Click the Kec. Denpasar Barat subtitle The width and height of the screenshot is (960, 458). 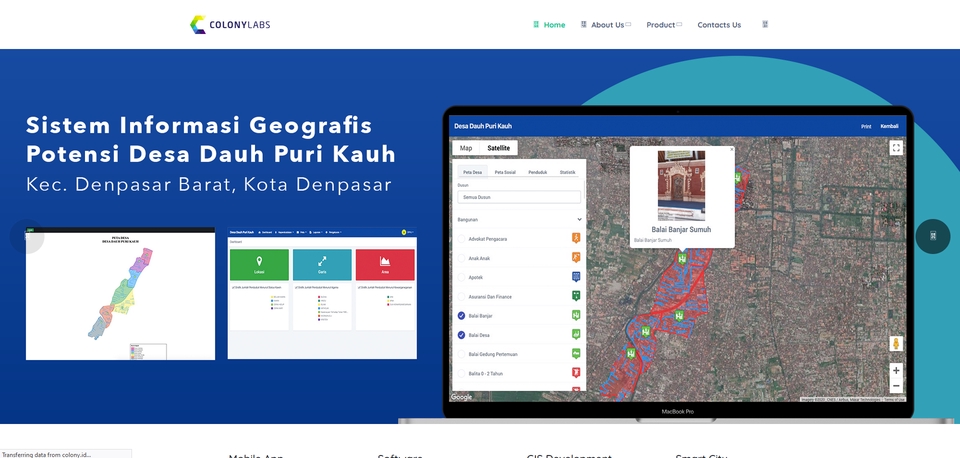point(208,184)
